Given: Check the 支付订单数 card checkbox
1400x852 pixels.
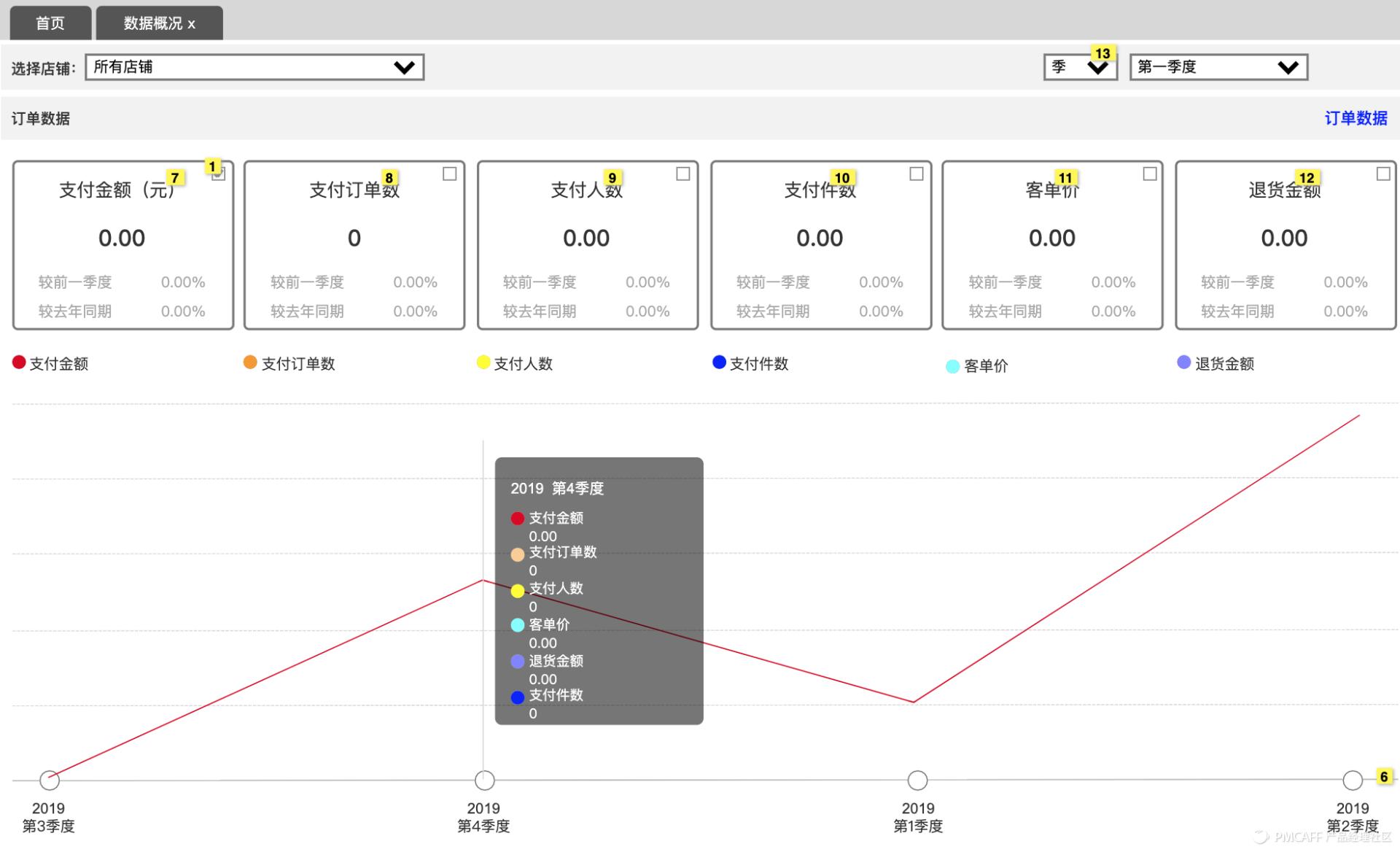Looking at the screenshot, I should click(x=450, y=174).
